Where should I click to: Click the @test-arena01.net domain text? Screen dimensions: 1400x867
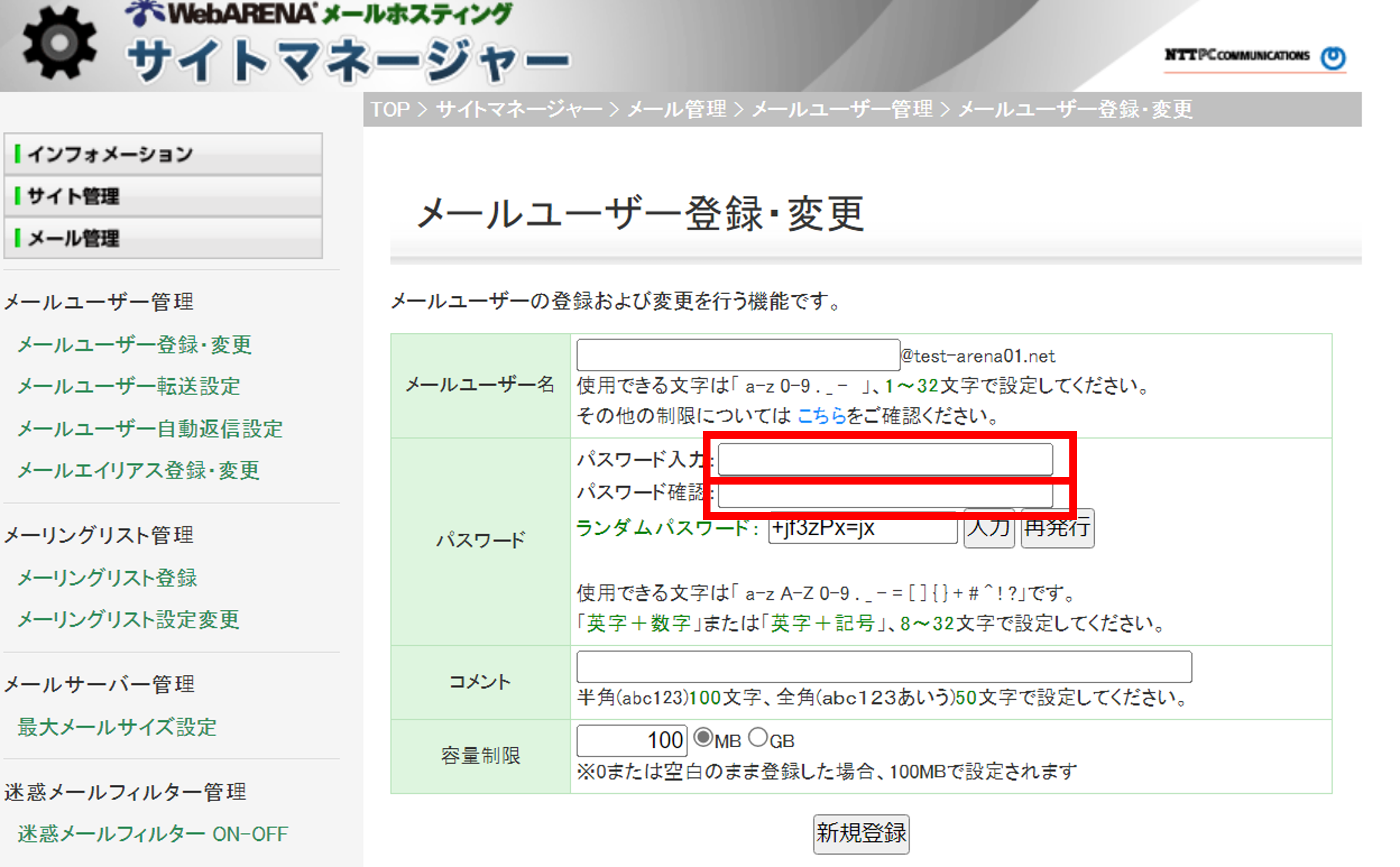click(x=977, y=356)
